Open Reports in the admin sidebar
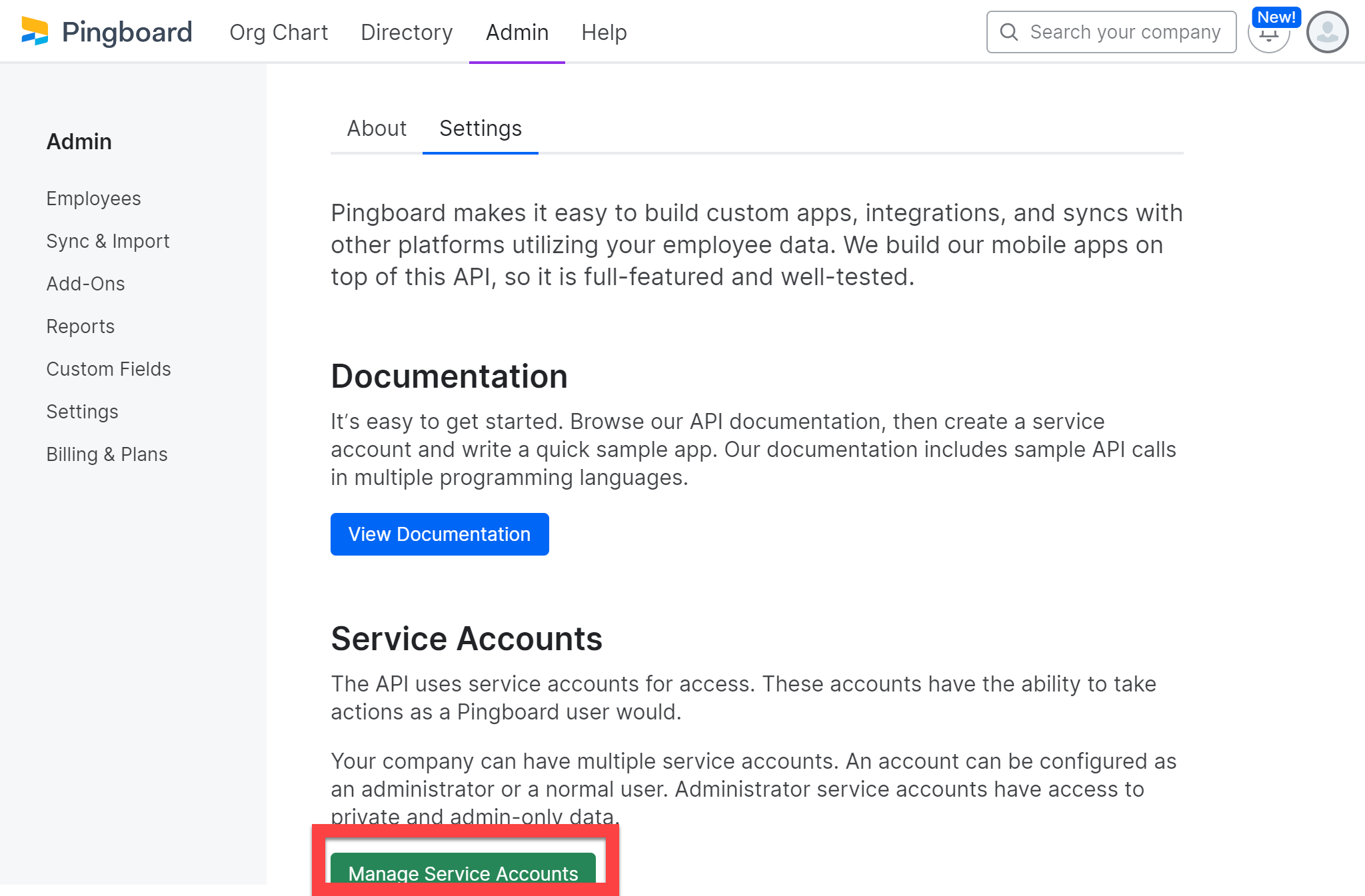The width and height of the screenshot is (1365, 896). pyautogui.click(x=81, y=326)
